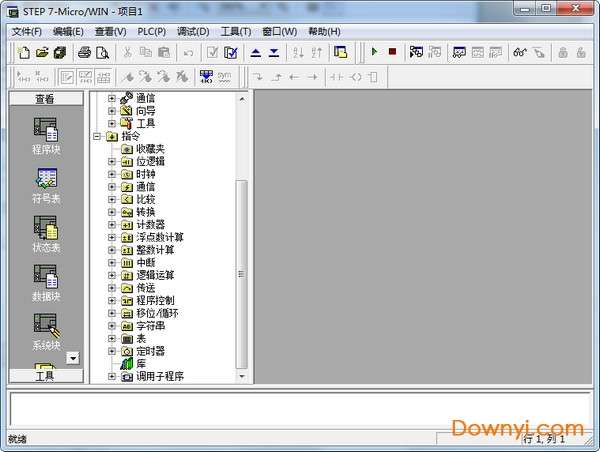Upload from PLC with up-arrow icon
The height and width of the screenshot is (452, 600).
(x=256, y=52)
